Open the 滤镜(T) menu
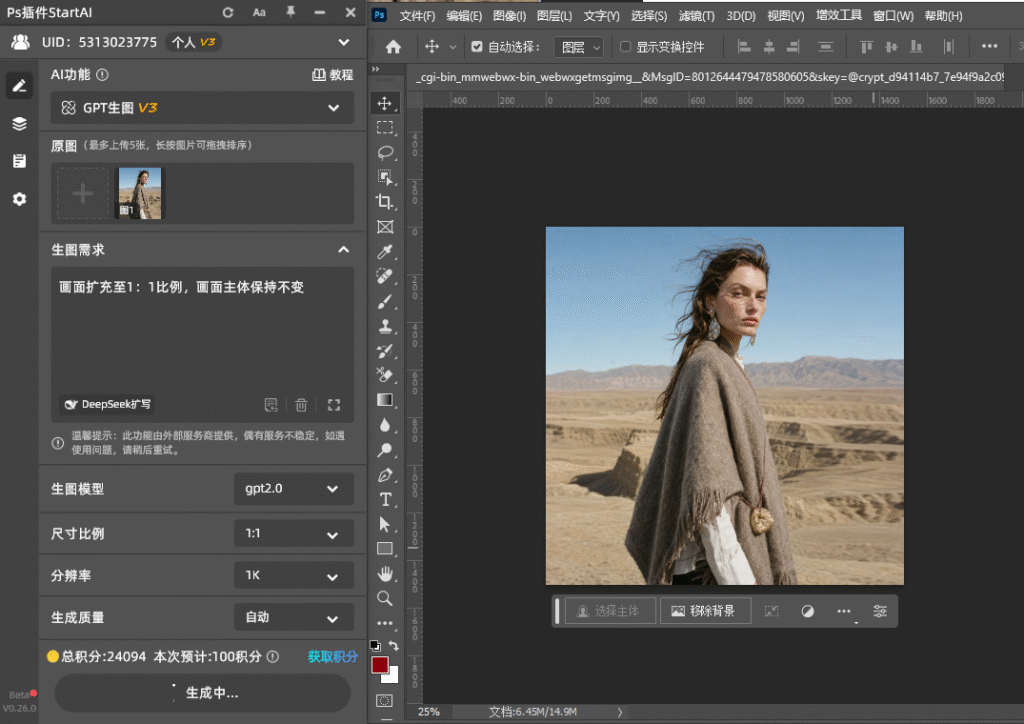Viewport: 1024px width, 724px height. [x=697, y=16]
